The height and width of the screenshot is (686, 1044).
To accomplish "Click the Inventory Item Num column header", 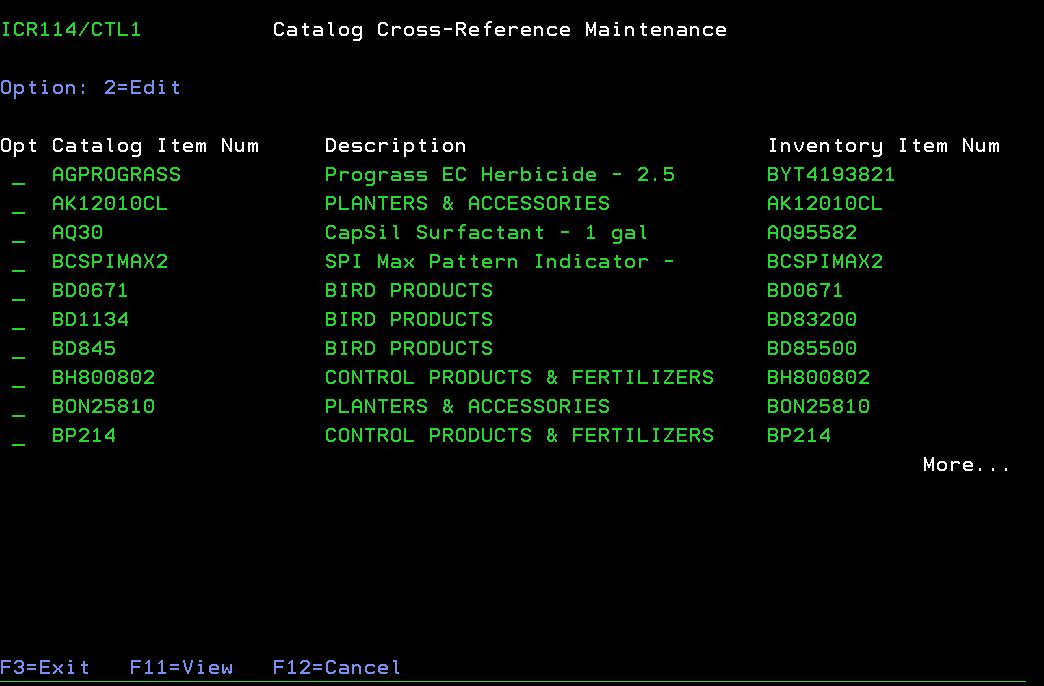I will coord(883,146).
